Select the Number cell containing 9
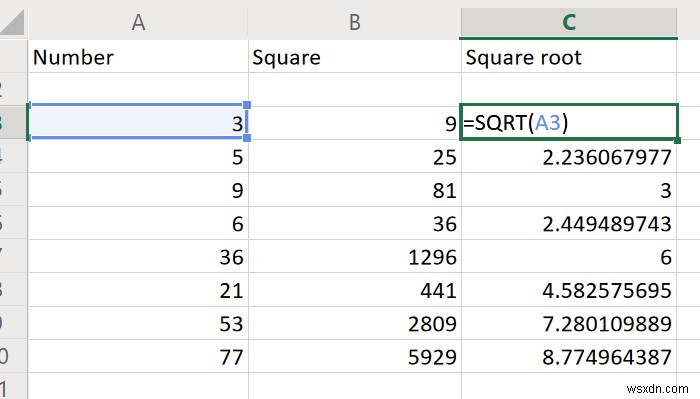This screenshot has height=399, width=700. coord(138,190)
